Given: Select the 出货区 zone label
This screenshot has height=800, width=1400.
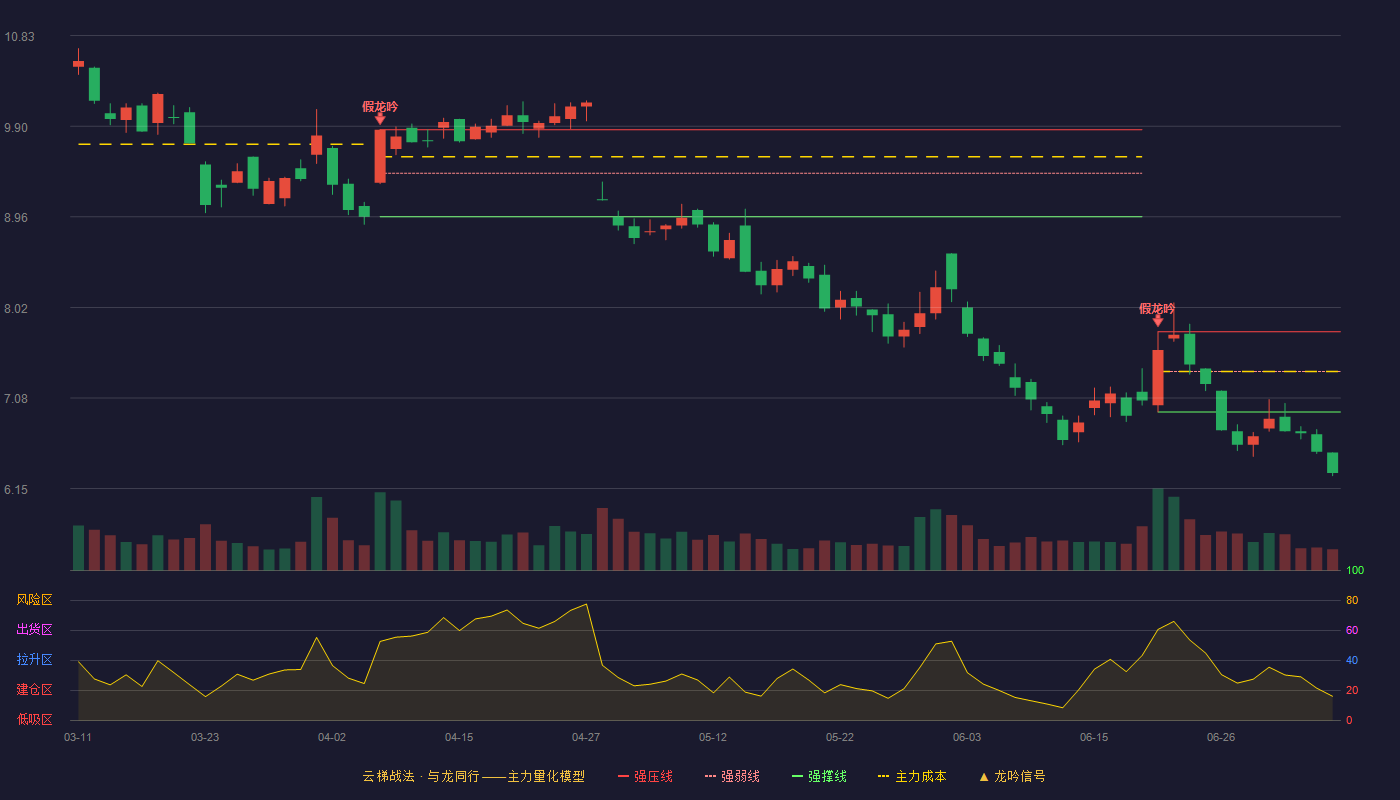Looking at the screenshot, I should [x=35, y=630].
